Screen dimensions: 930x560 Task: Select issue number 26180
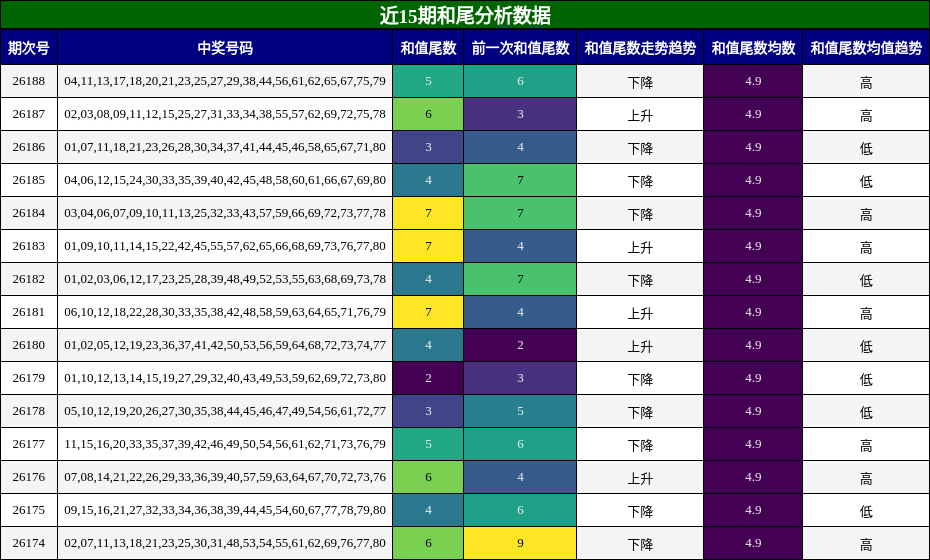[28, 345]
